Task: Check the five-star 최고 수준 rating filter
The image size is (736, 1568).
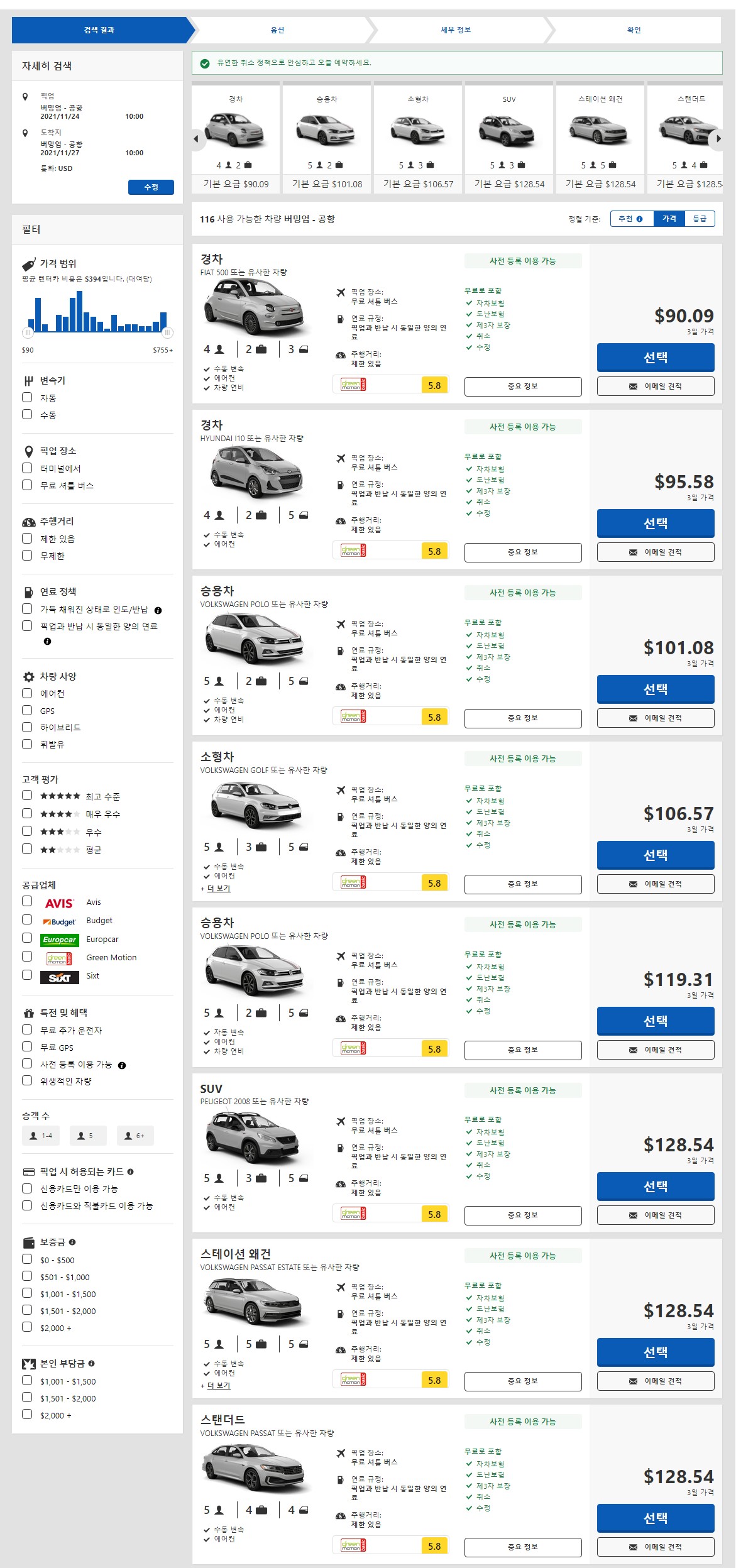Action: [27, 795]
